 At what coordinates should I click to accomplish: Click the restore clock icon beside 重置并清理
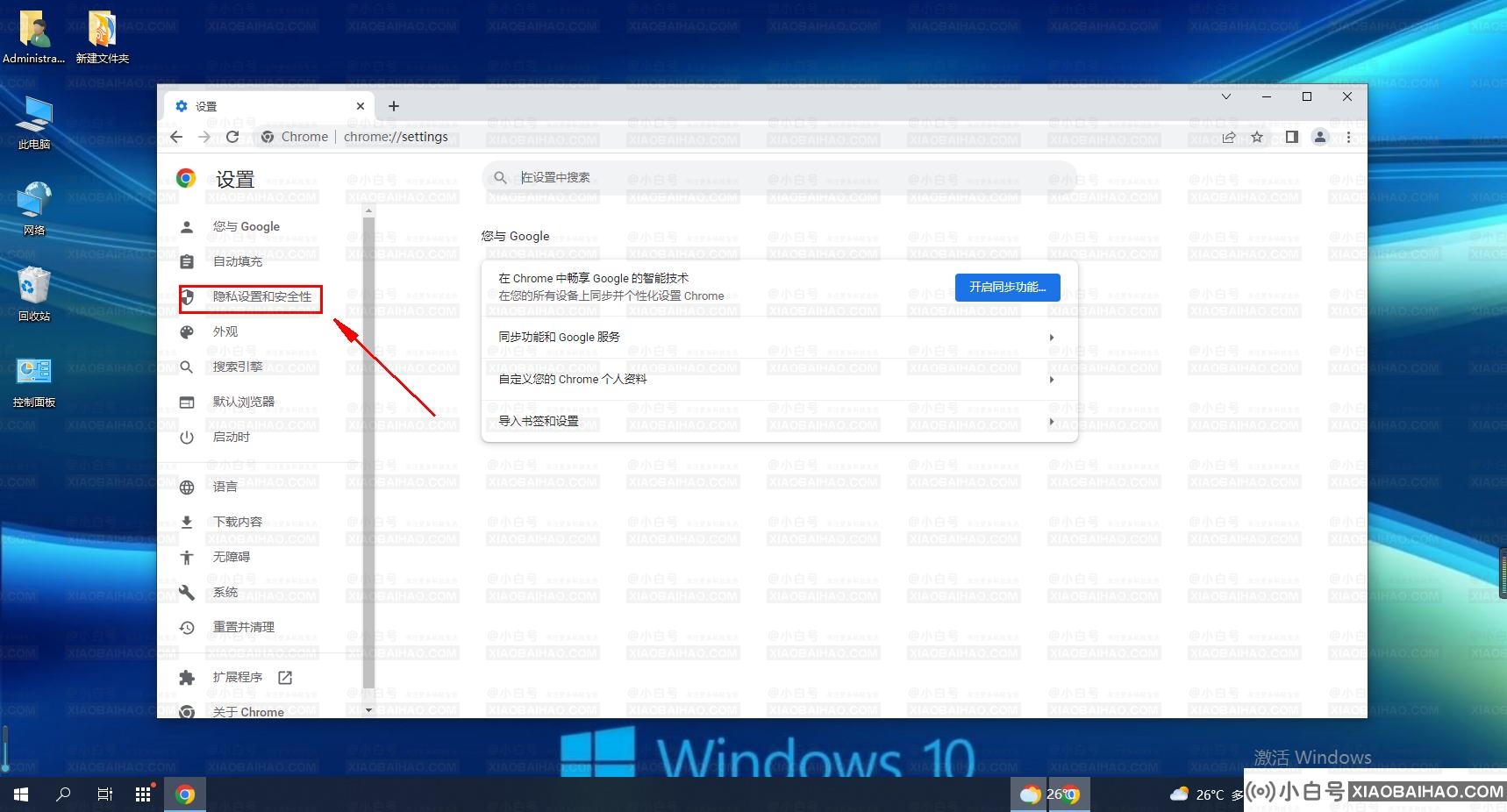pyautogui.click(x=187, y=627)
